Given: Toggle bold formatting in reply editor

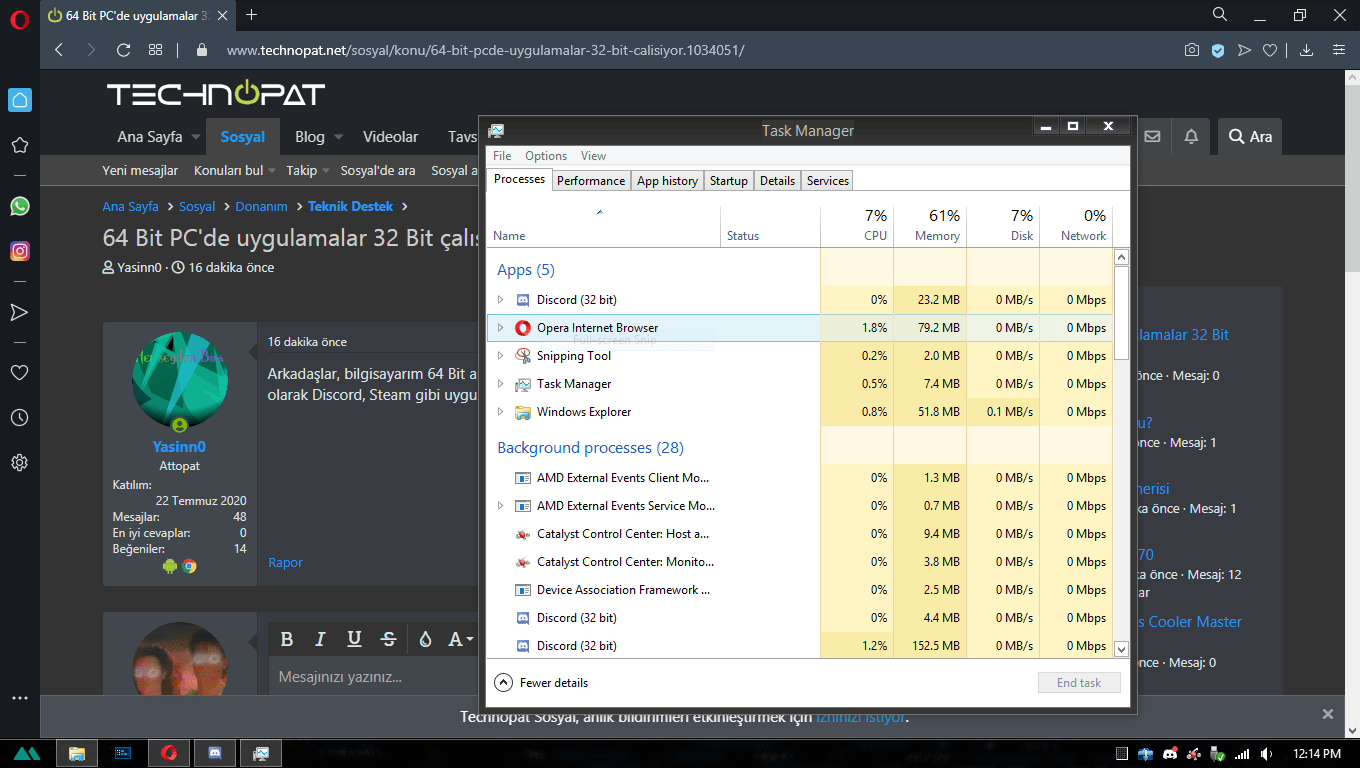Looking at the screenshot, I should [x=287, y=639].
